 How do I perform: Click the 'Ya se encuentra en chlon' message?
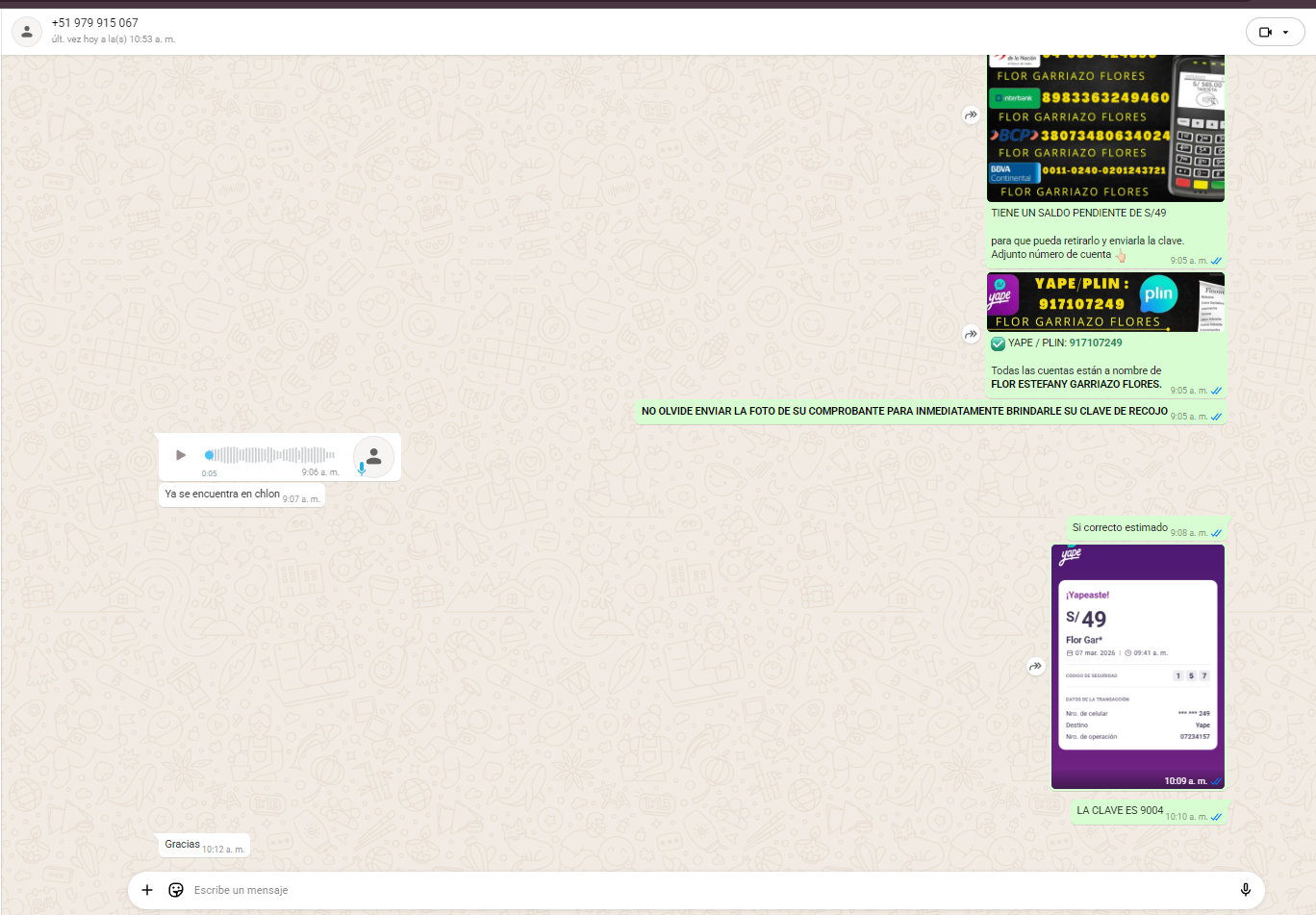(222, 494)
